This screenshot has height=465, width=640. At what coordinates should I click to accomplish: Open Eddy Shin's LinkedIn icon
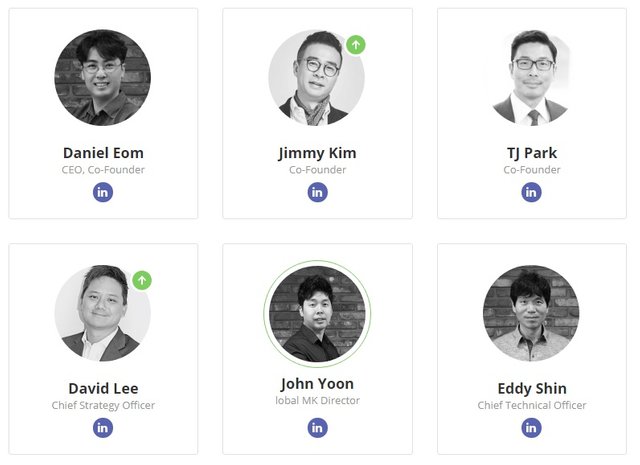point(531,427)
